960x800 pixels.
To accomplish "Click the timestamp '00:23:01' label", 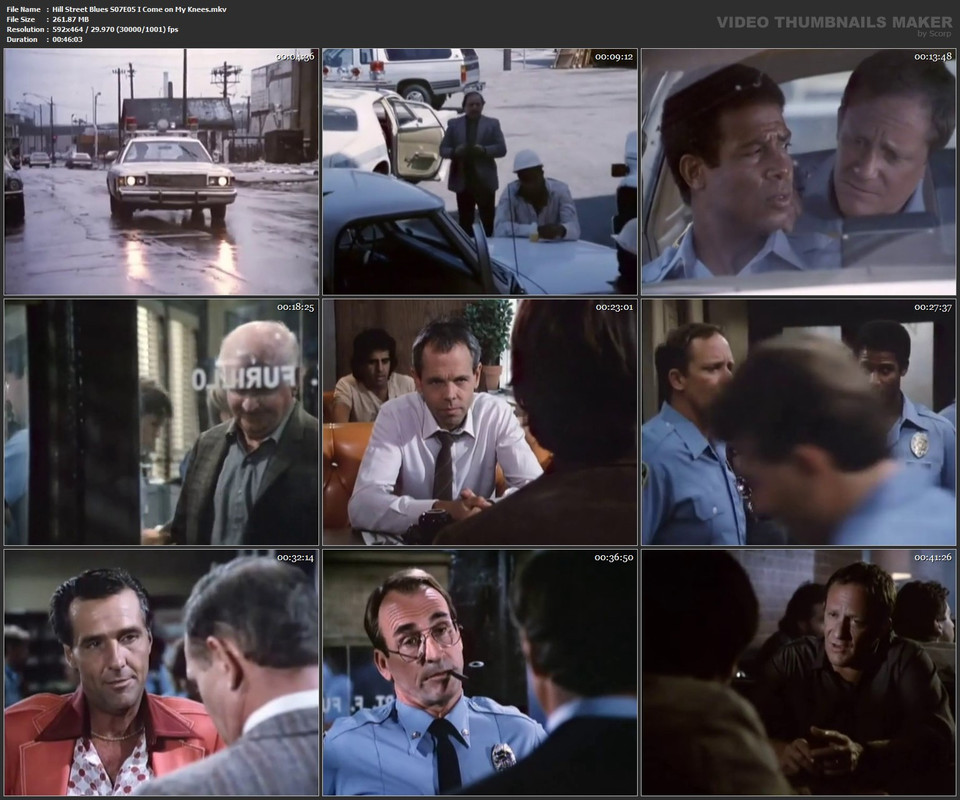I will pyautogui.click(x=614, y=307).
